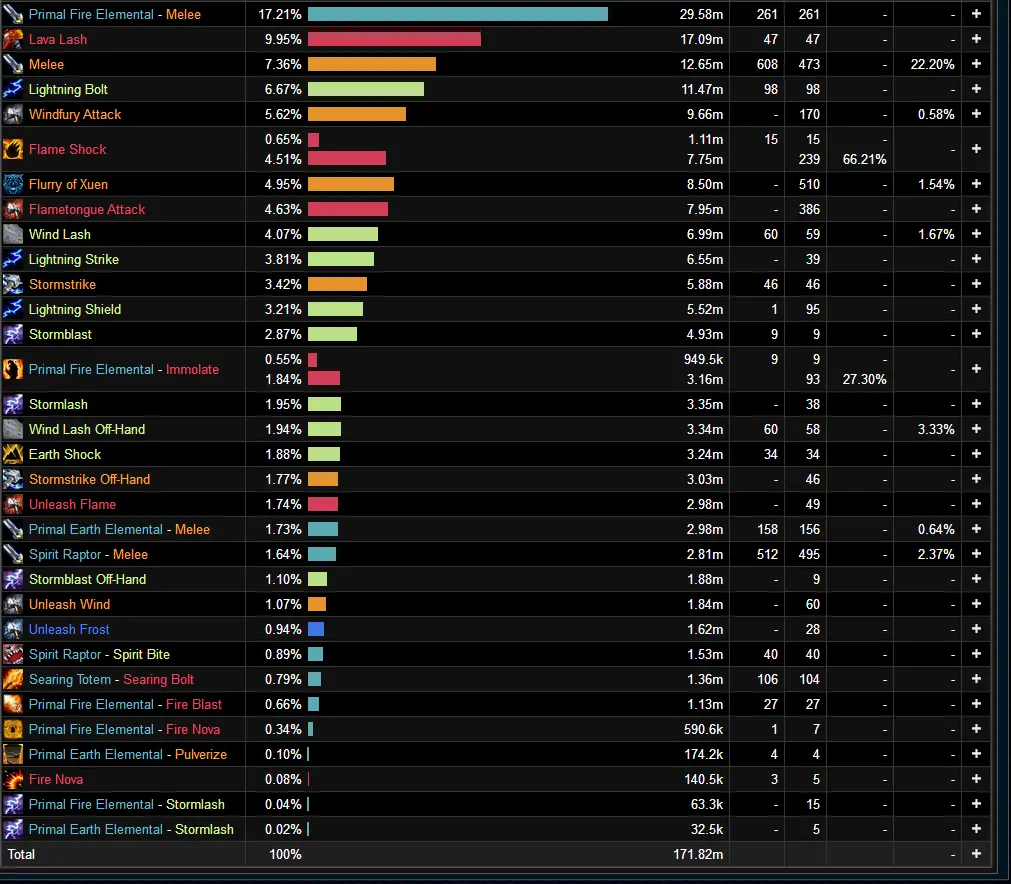Screen dimensions: 1011x884
Task: Click the Searing Totem icon
Action: point(13,679)
